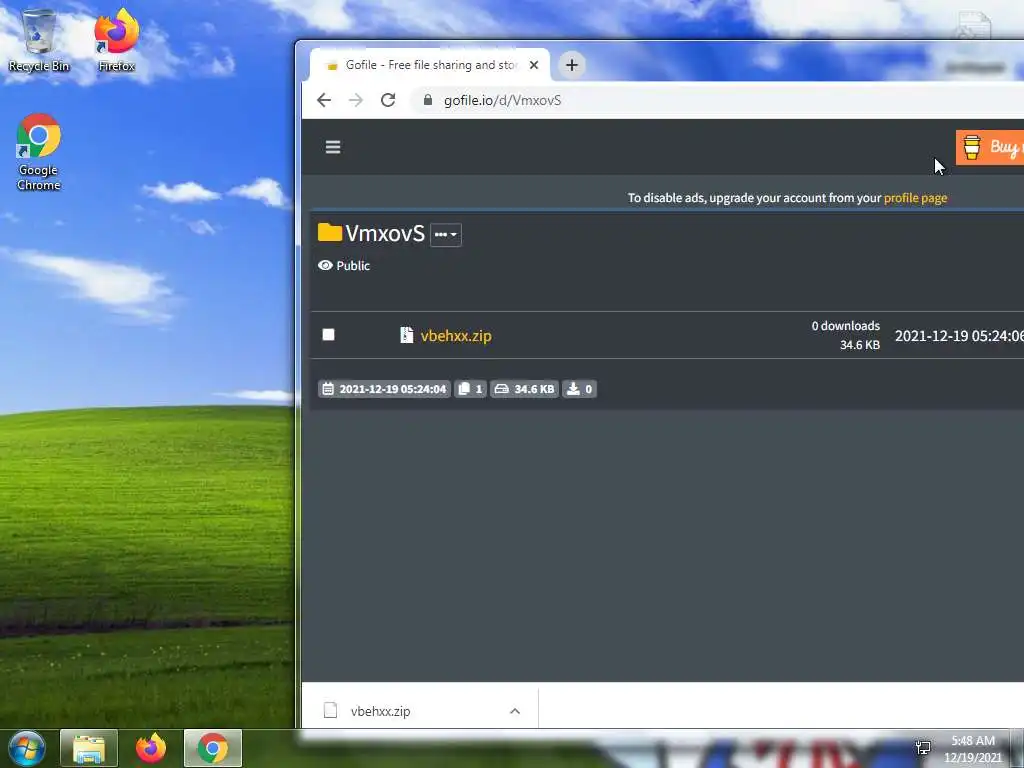The width and height of the screenshot is (1024, 768).
Task: Open the Recycle Bin desktop icon
Action: pos(39,40)
